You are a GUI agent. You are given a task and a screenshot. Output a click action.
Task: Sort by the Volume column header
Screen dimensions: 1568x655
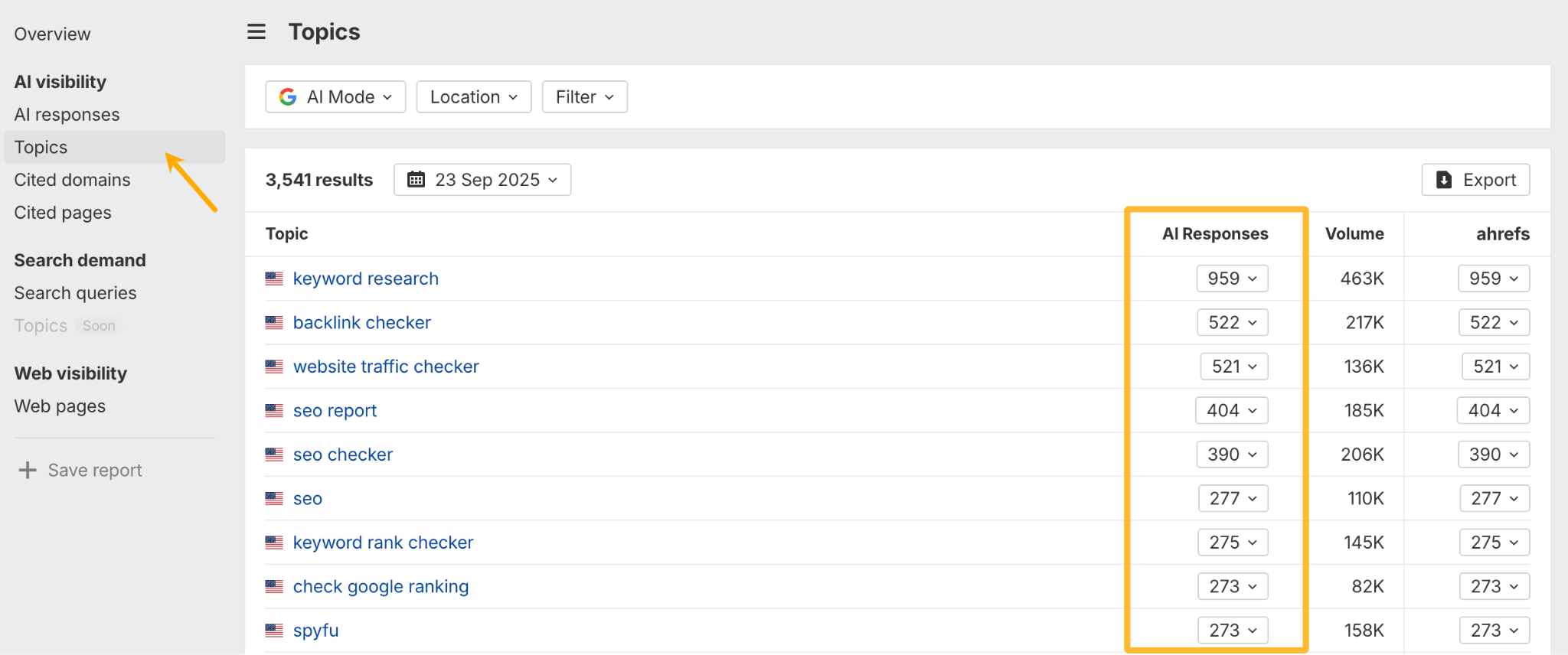1354,234
